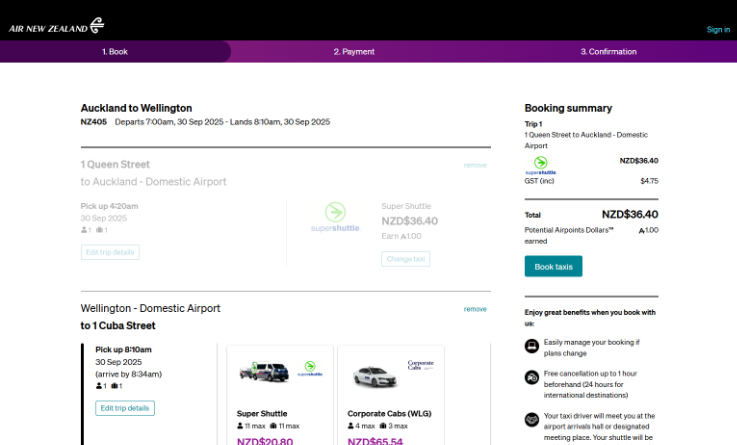
Task: Click Super Shuttle logo in Booking summary
Action: click(x=540, y=165)
